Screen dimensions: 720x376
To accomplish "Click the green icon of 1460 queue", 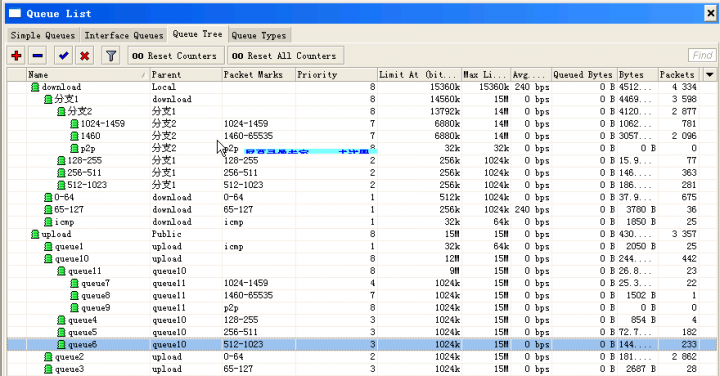I will 74,136.
